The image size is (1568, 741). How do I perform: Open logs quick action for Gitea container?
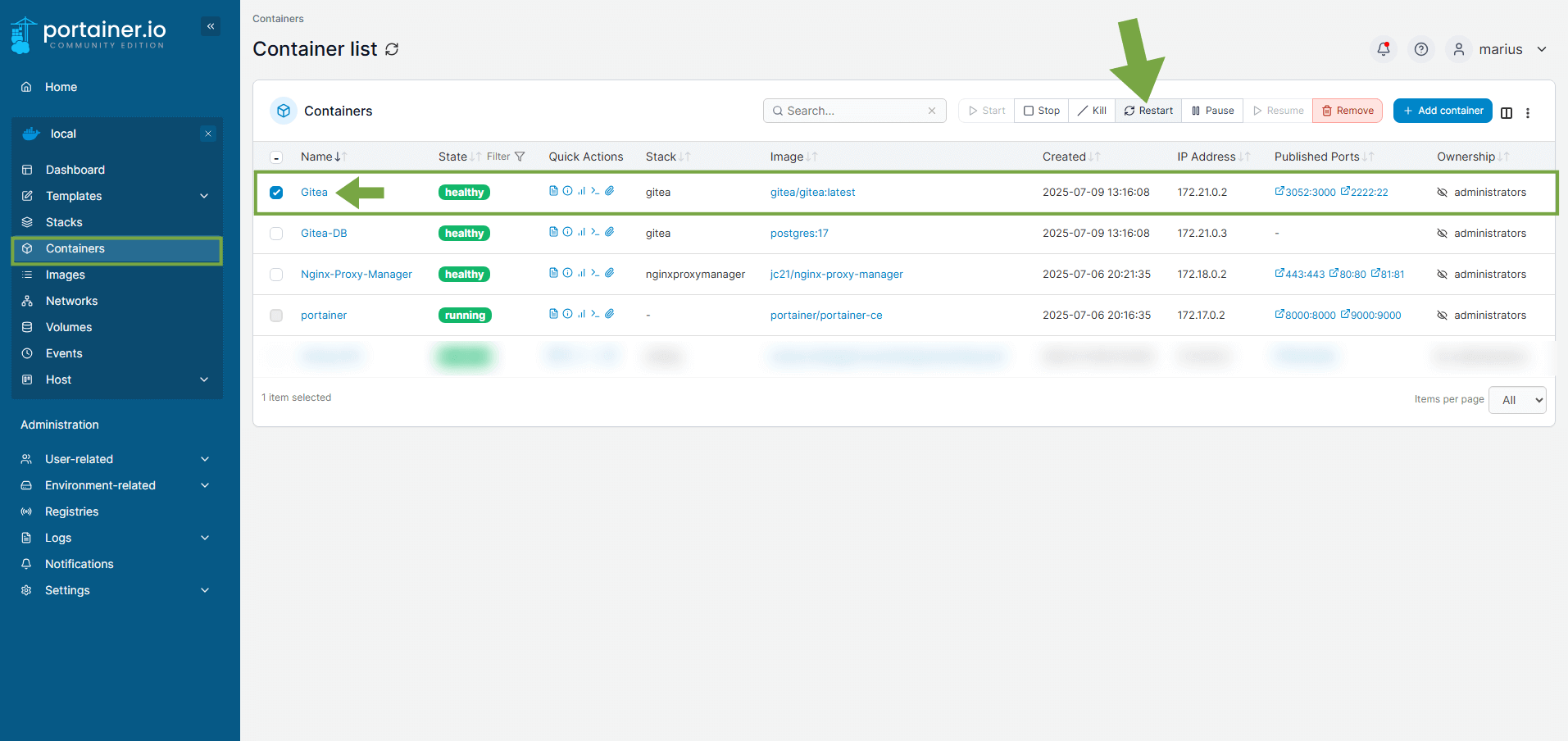[x=553, y=191]
